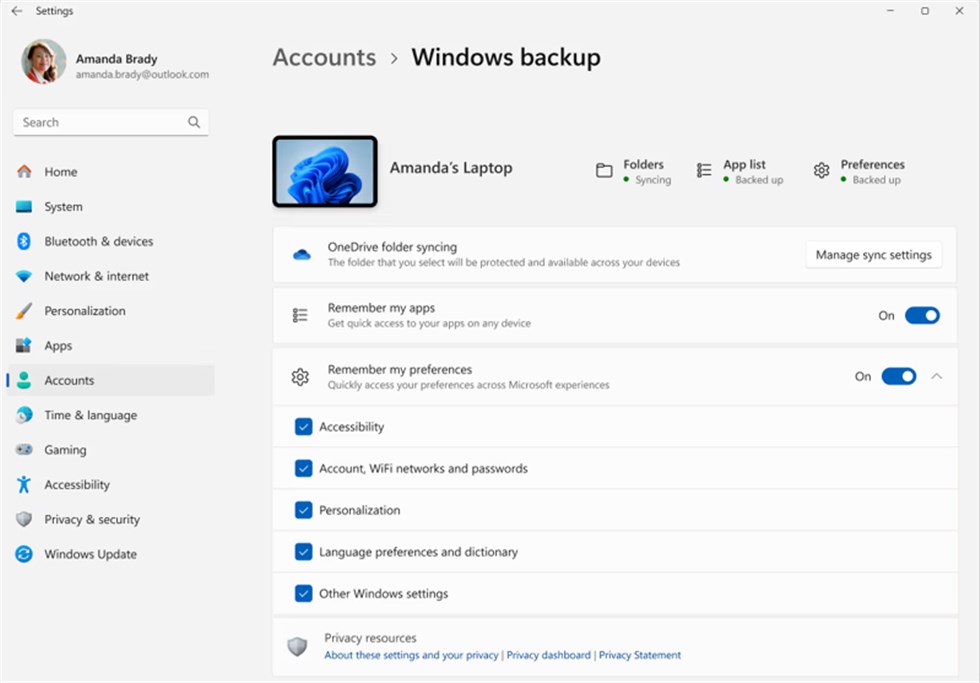
Task: Uncheck Language preferences and dictionary
Action: click(303, 551)
